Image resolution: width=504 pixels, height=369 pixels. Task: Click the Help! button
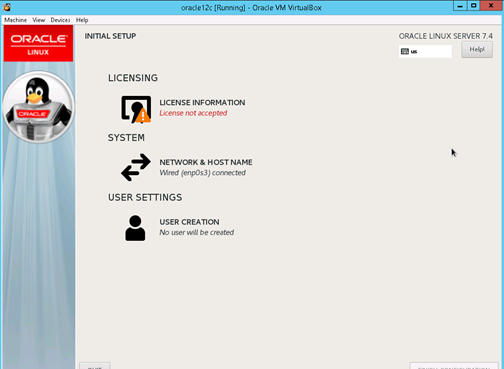tap(477, 50)
